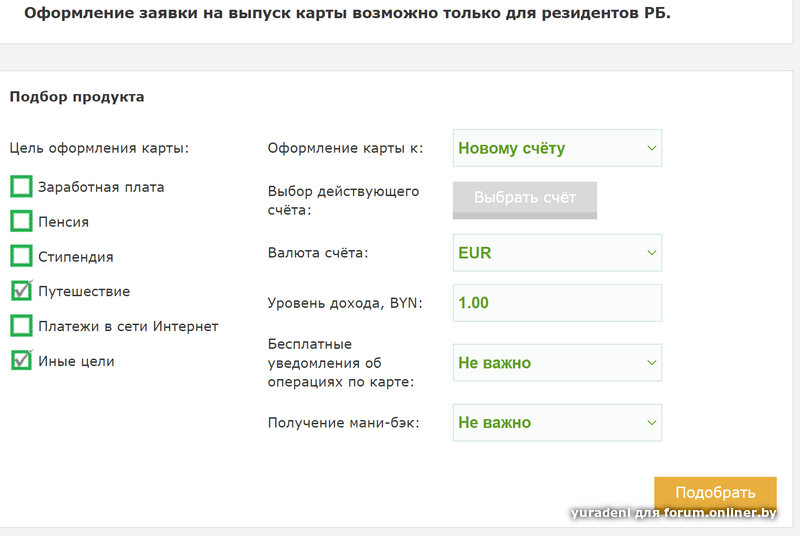Open the free notifications Не важно dropdown

[x=557, y=362]
